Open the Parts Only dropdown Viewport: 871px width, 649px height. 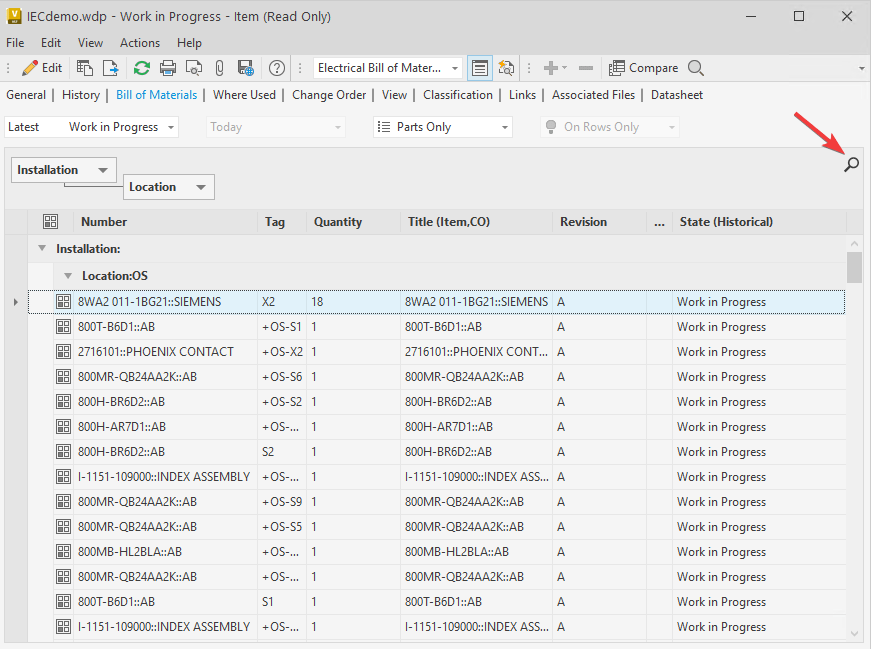443,127
